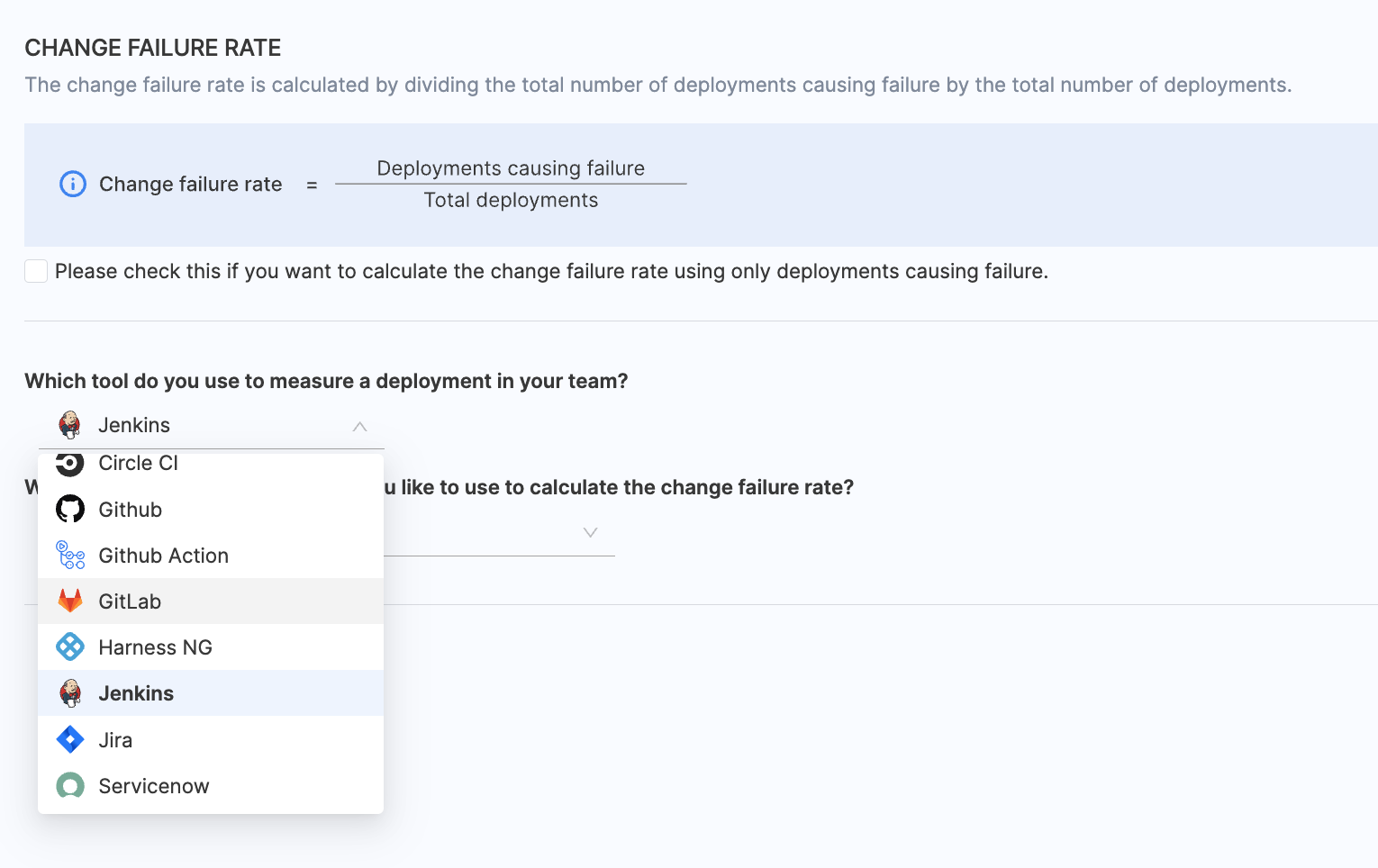1378x868 pixels.
Task: Click the 'Please check this' checkbox label text
Action: click(551, 271)
